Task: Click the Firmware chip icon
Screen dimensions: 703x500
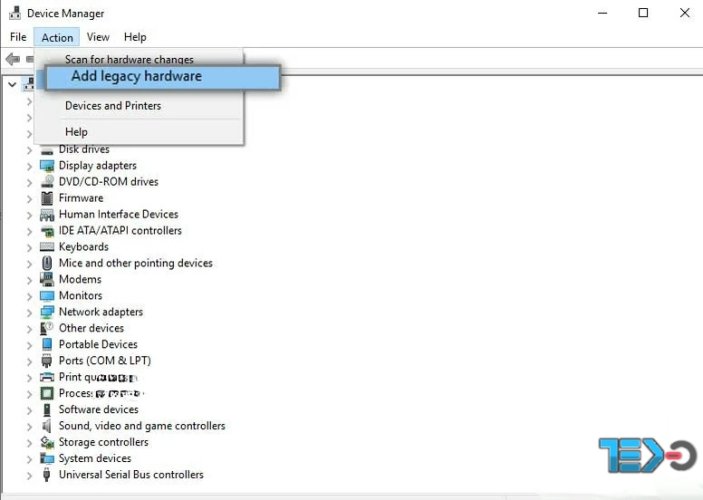Action: [47, 198]
